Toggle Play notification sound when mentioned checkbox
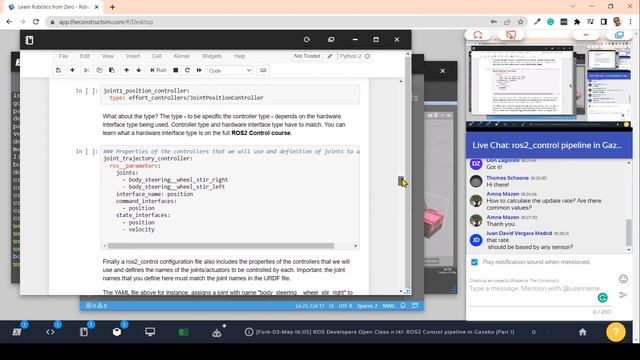640x360 pixels. click(474, 262)
